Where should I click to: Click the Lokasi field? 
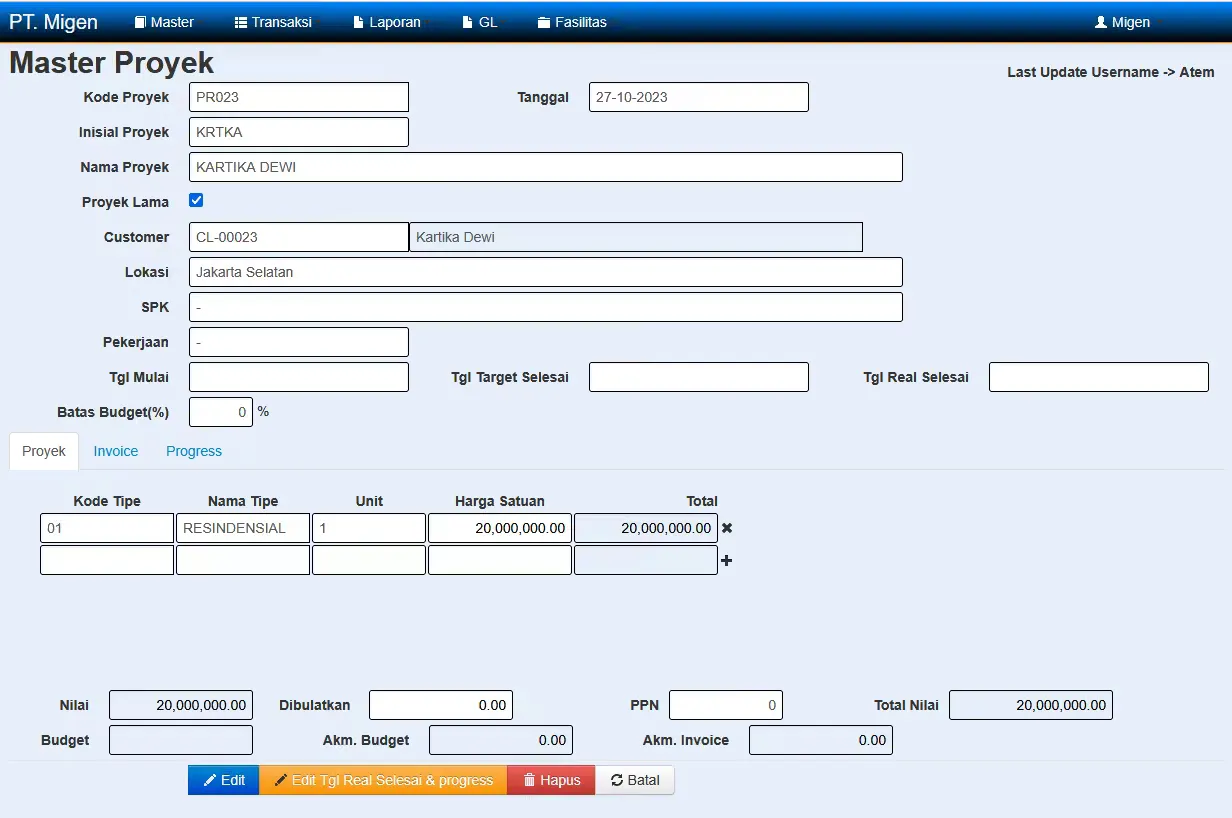[x=546, y=272]
